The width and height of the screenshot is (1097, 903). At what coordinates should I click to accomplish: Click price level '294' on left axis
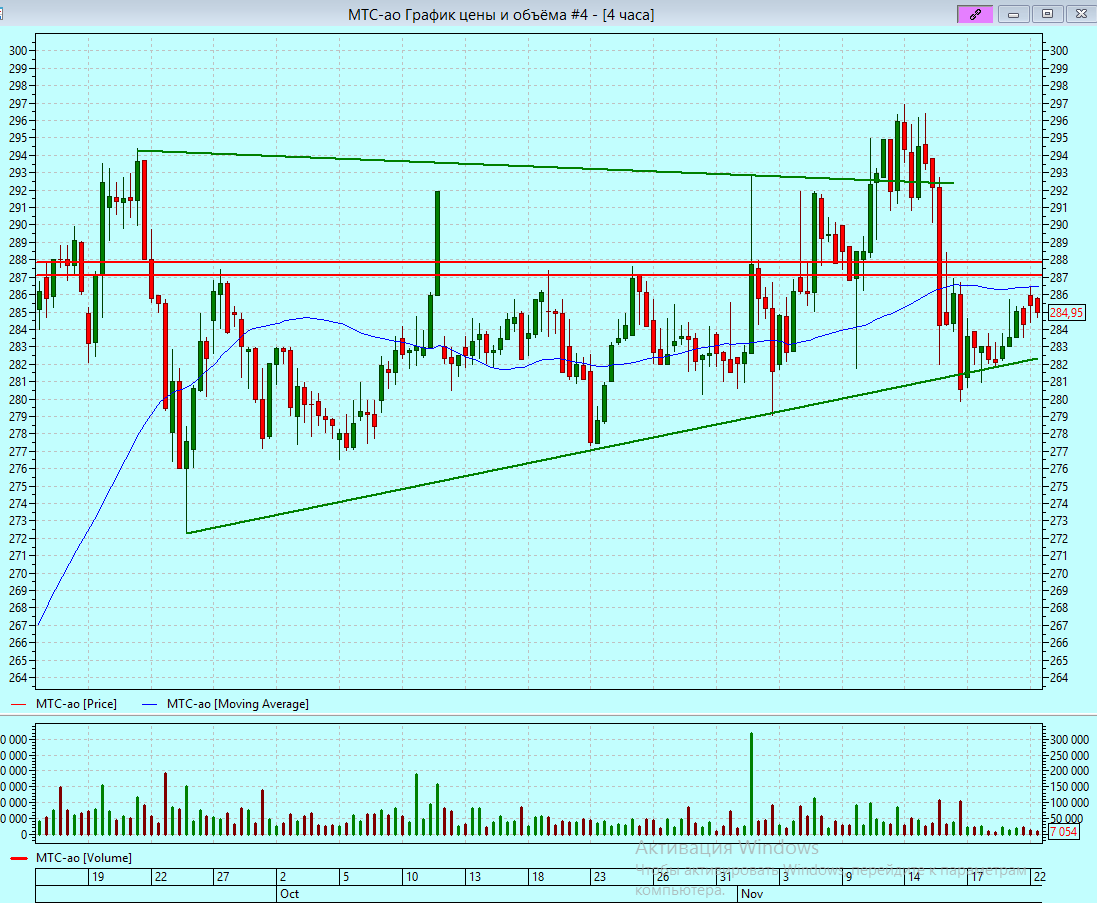pyautogui.click(x=18, y=155)
